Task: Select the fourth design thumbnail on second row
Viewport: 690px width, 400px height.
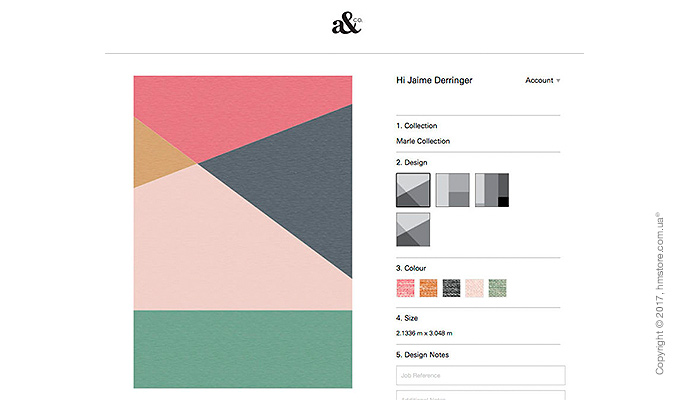Action: click(x=413, y=229)
